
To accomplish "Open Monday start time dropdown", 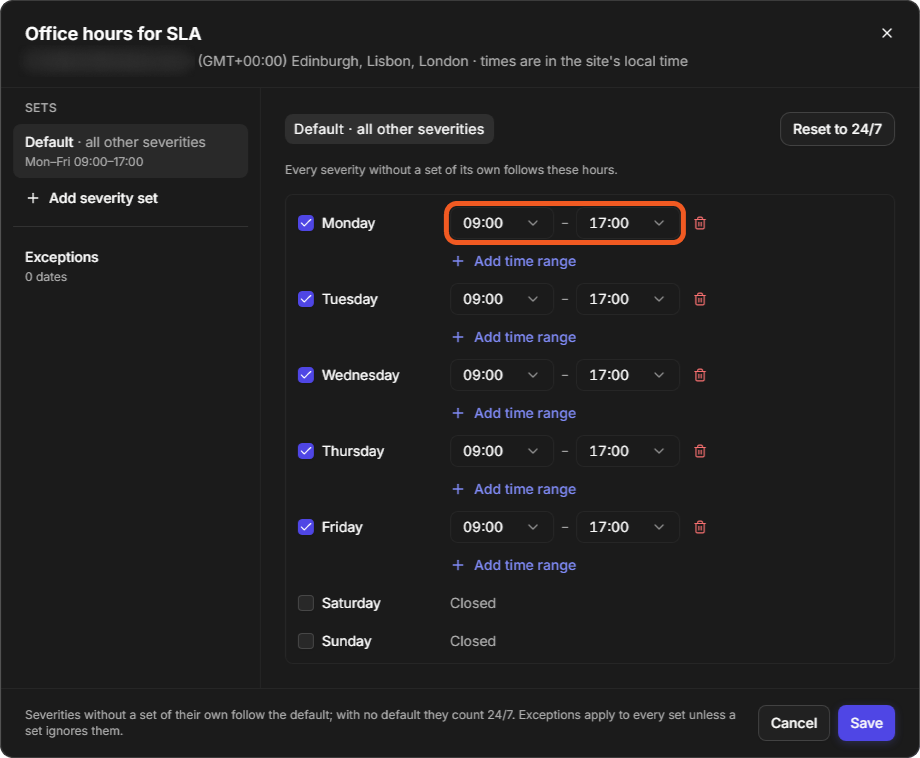I will [x=502, y=223].
